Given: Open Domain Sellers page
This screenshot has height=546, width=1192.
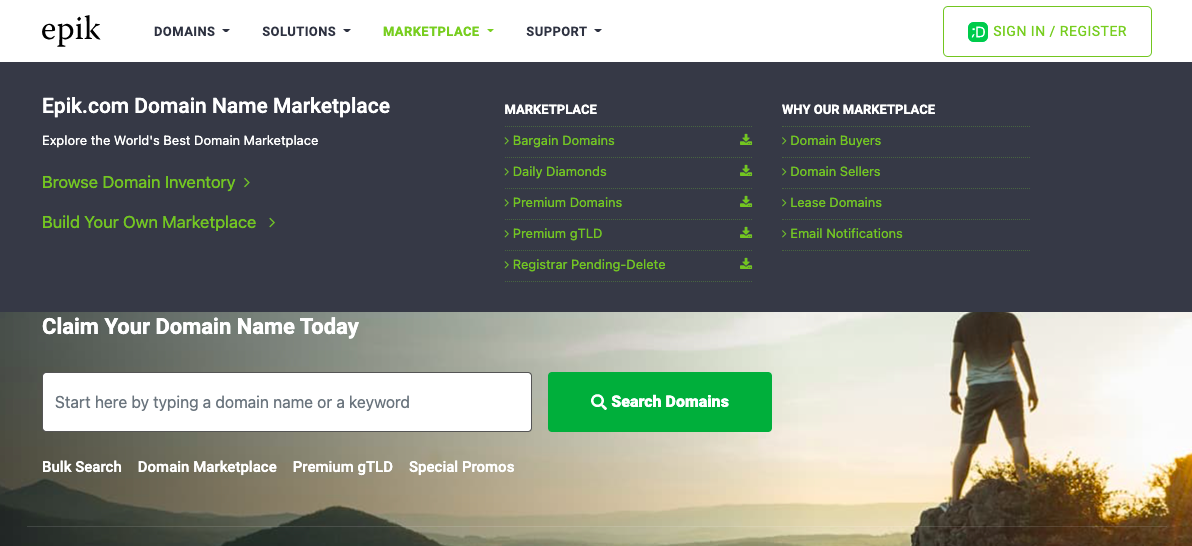Looking at the screenshot, I should tap(835, 172).
